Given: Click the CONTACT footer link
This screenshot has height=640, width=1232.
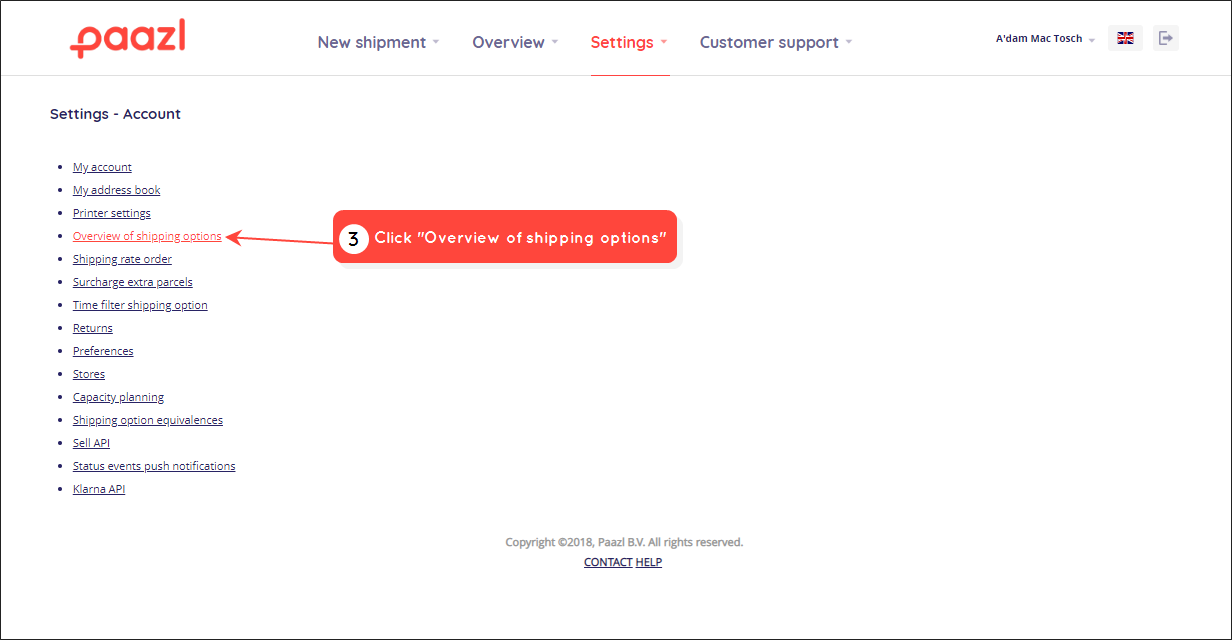Looking at the screenshot, I should point(608,562).
